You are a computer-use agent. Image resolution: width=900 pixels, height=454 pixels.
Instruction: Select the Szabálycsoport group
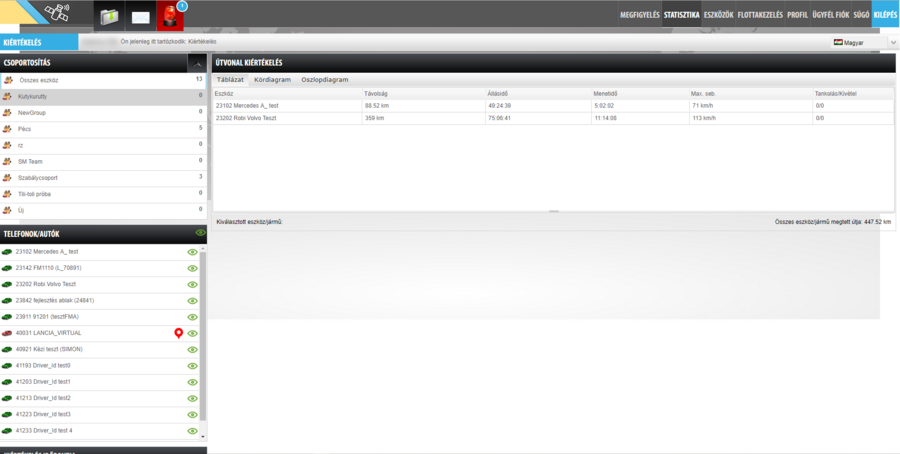click(38, 177)
